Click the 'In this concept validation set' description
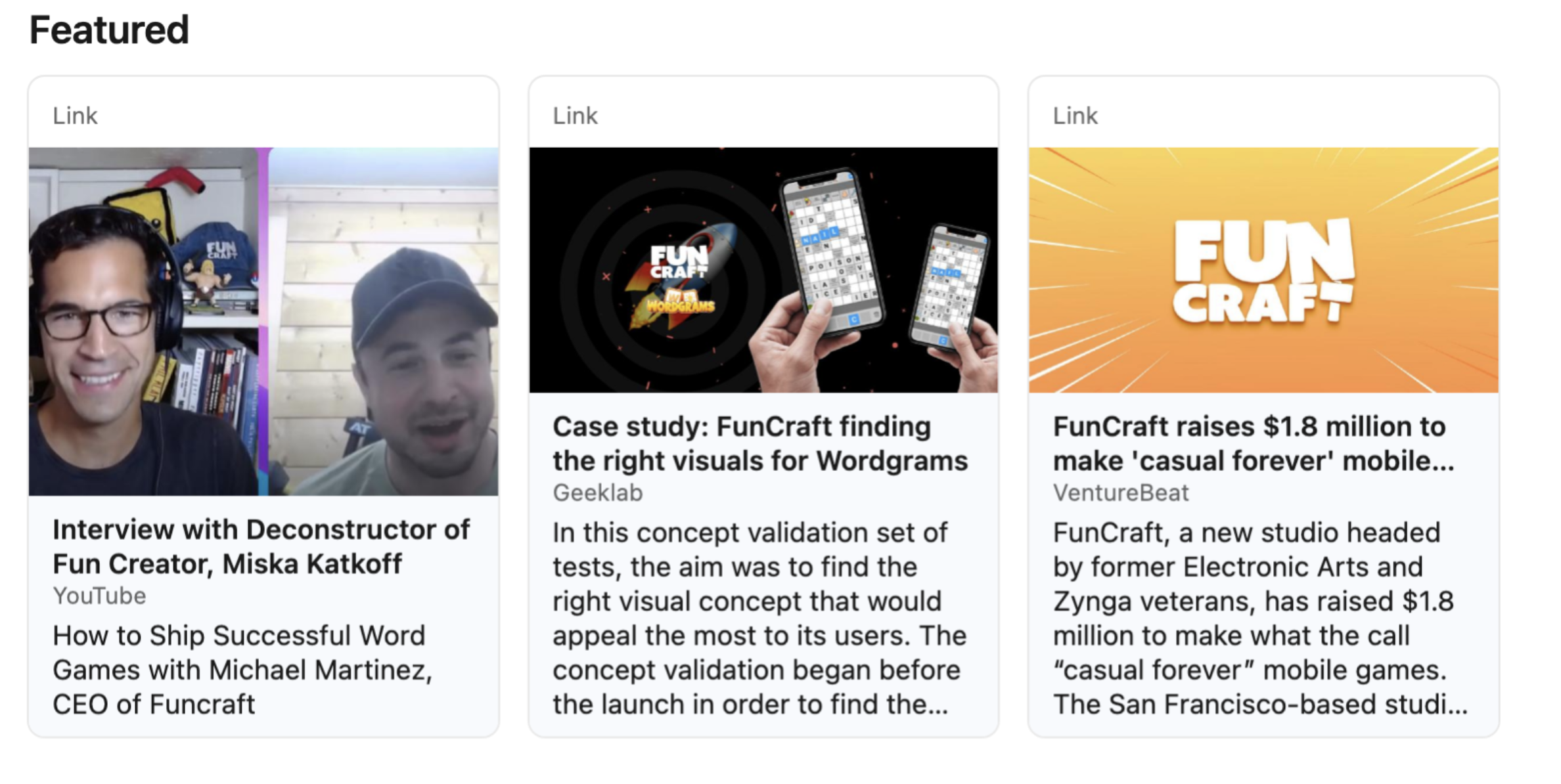This screenshot has height=784, width=1561. tap(759, 618)
